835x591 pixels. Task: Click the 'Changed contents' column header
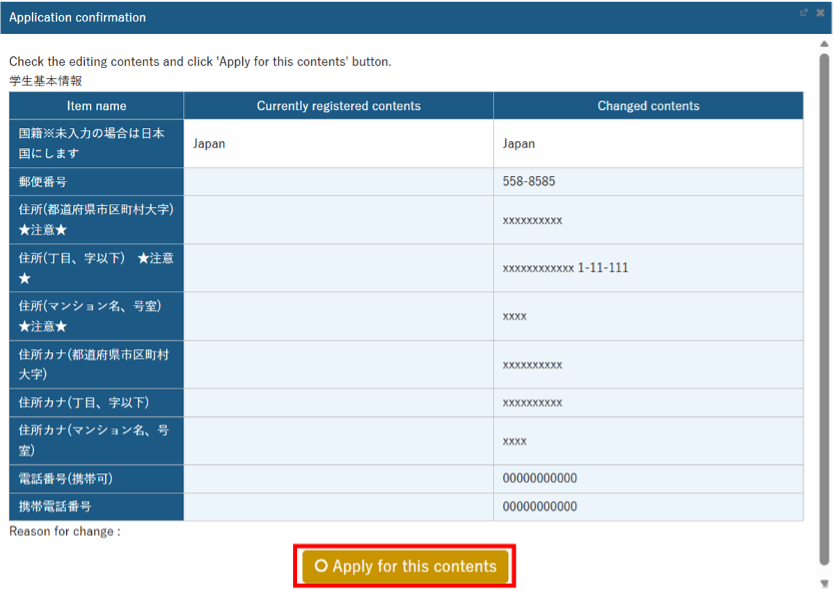pos(648,106)
